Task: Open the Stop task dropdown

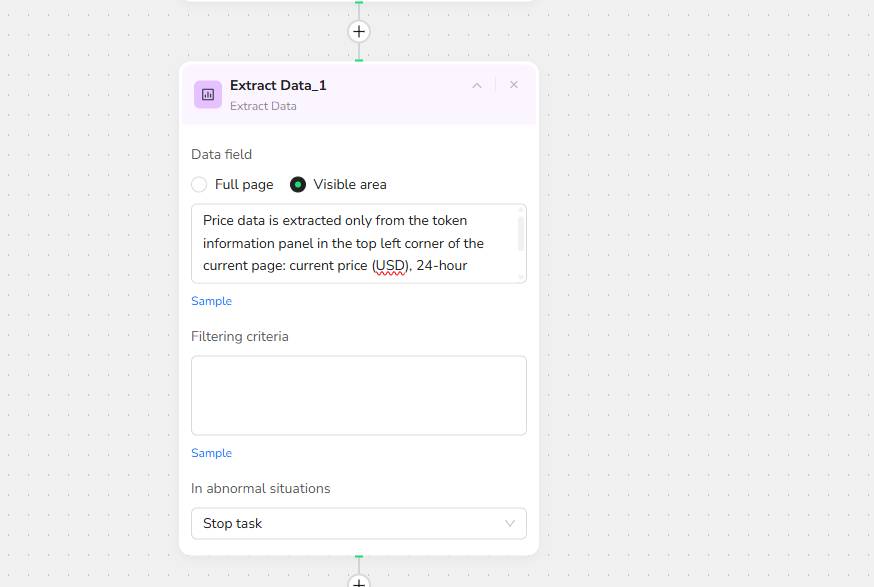Action: coord(358,523)
